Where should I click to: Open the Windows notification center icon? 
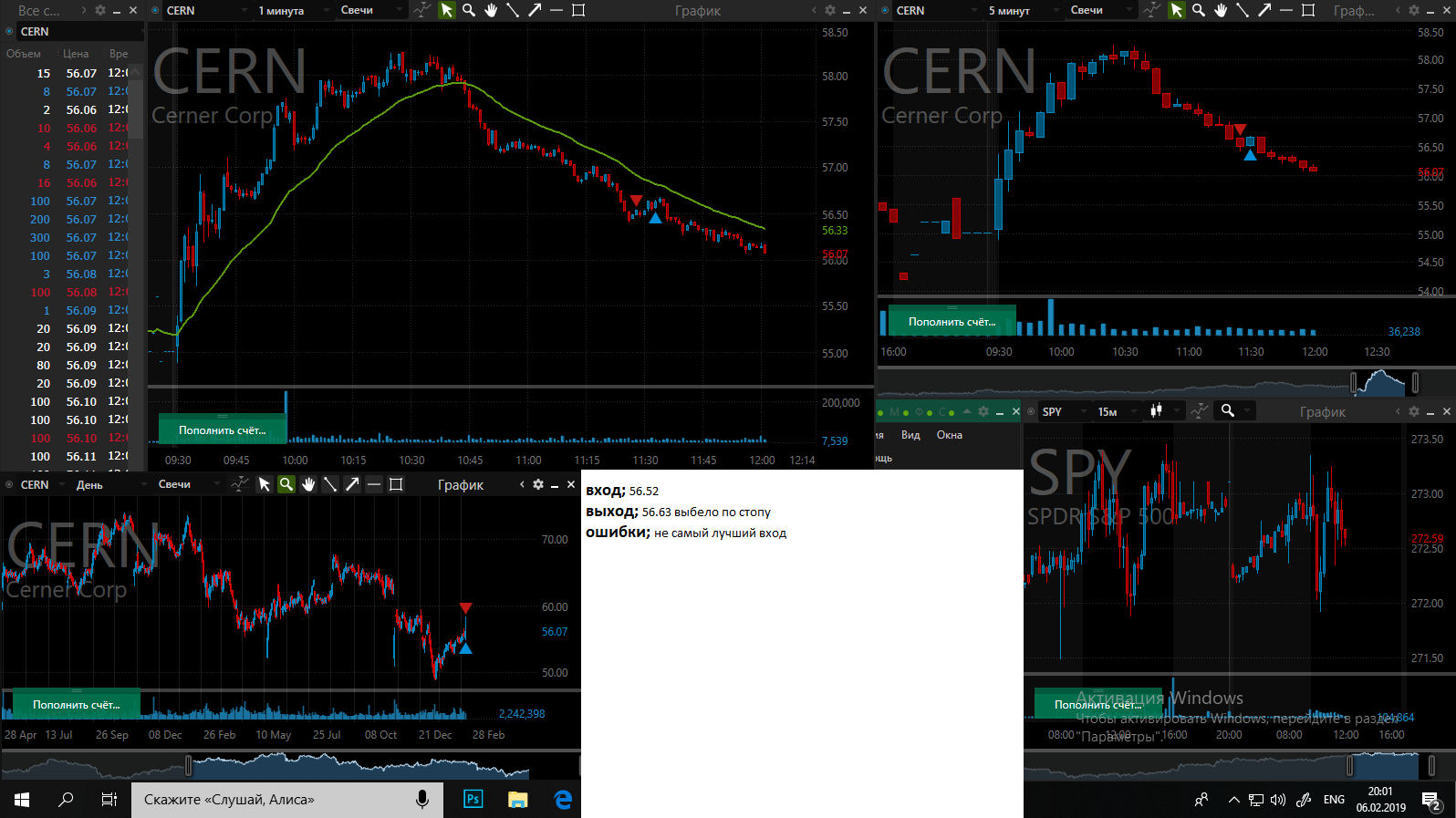click(x=1431, y=801)
